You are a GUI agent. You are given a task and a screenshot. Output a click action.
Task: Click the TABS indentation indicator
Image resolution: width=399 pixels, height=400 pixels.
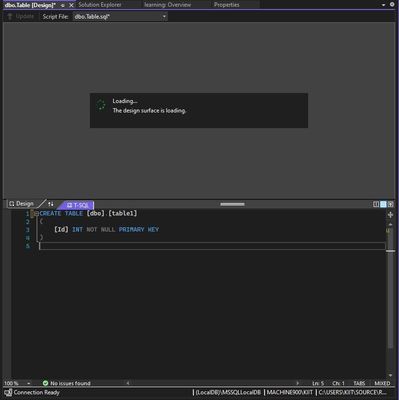click(x=359, y=383)
